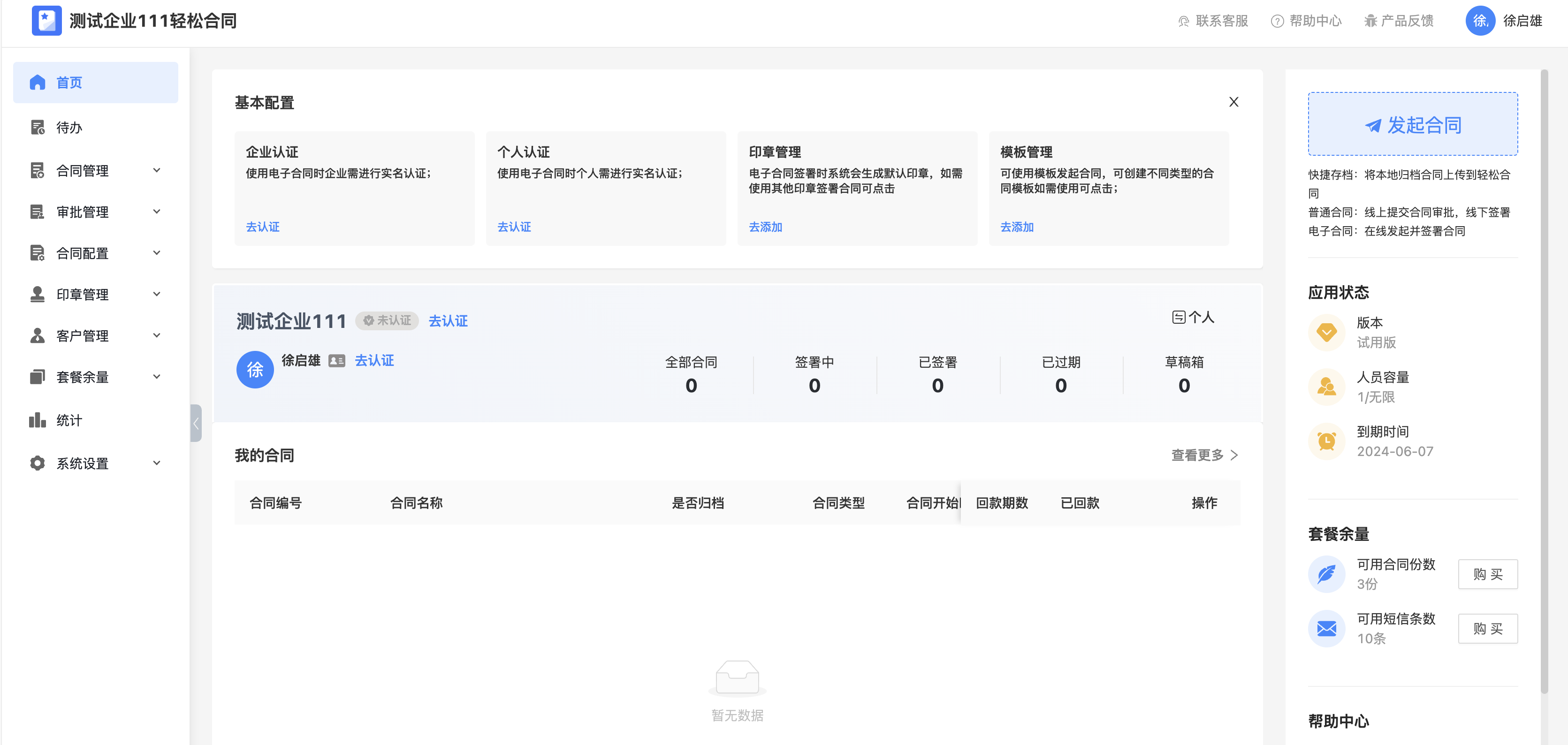The height and width of the screenshot is (745, 1568).
Task: Click the feather icon for 可用合同份数
Action: (x=1326, y=574)
